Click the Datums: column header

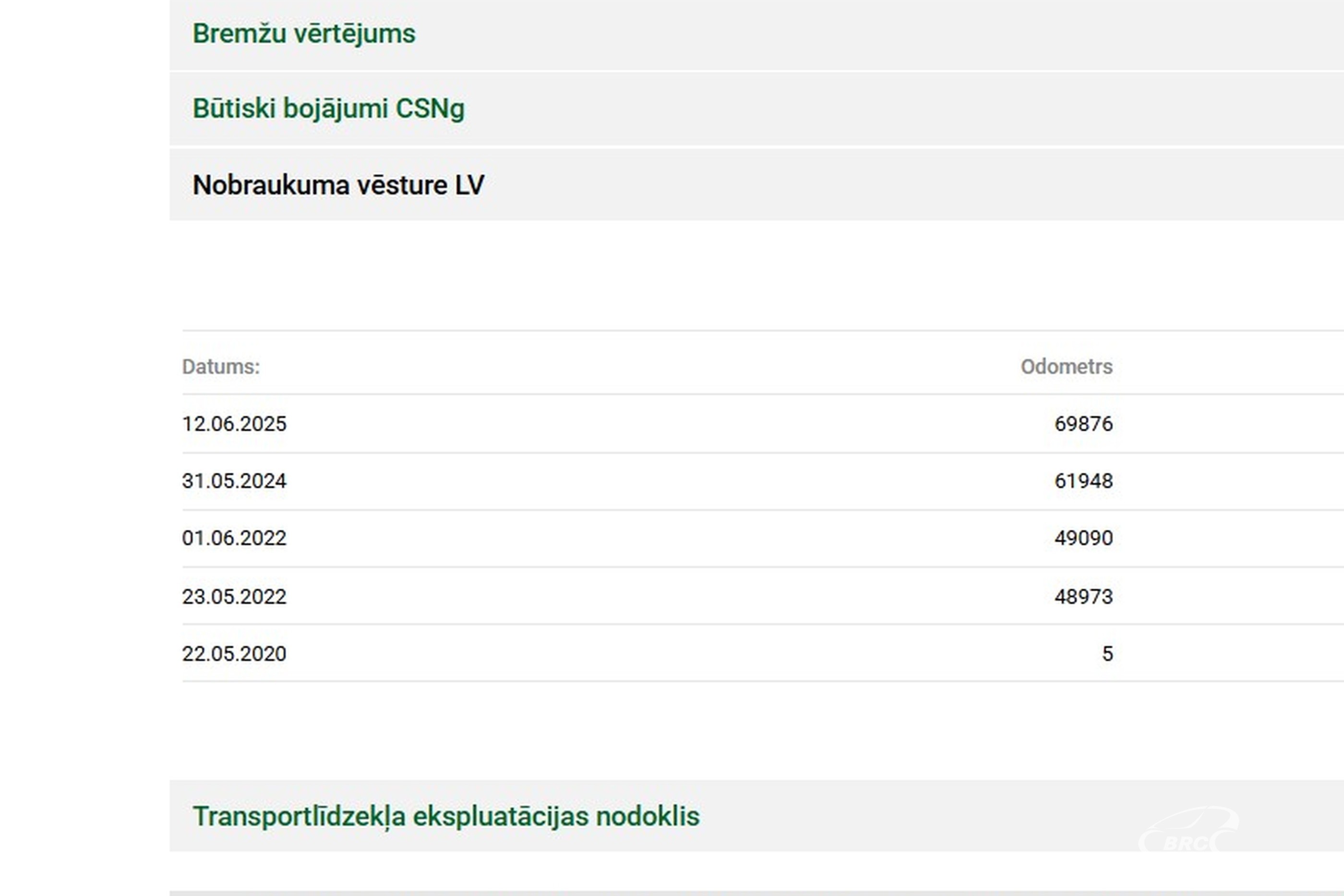click(221, 367)
